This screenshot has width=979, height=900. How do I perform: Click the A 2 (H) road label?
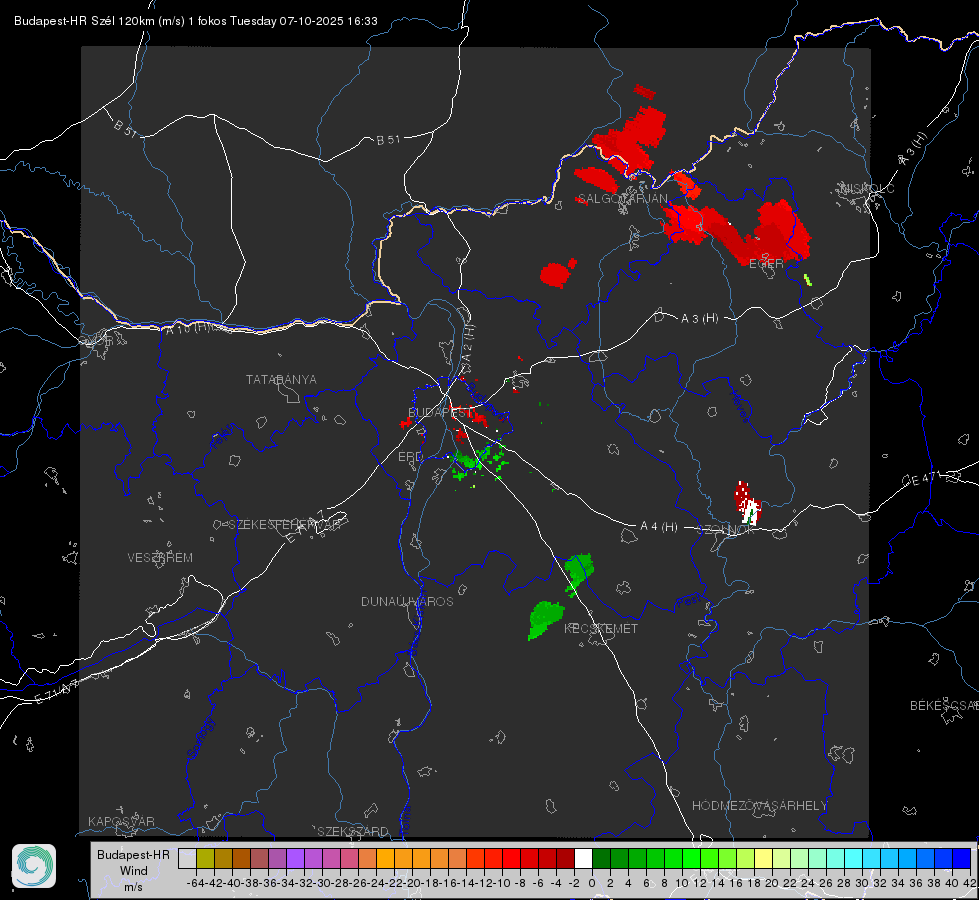pyautogui.click(x=468, y=344)
